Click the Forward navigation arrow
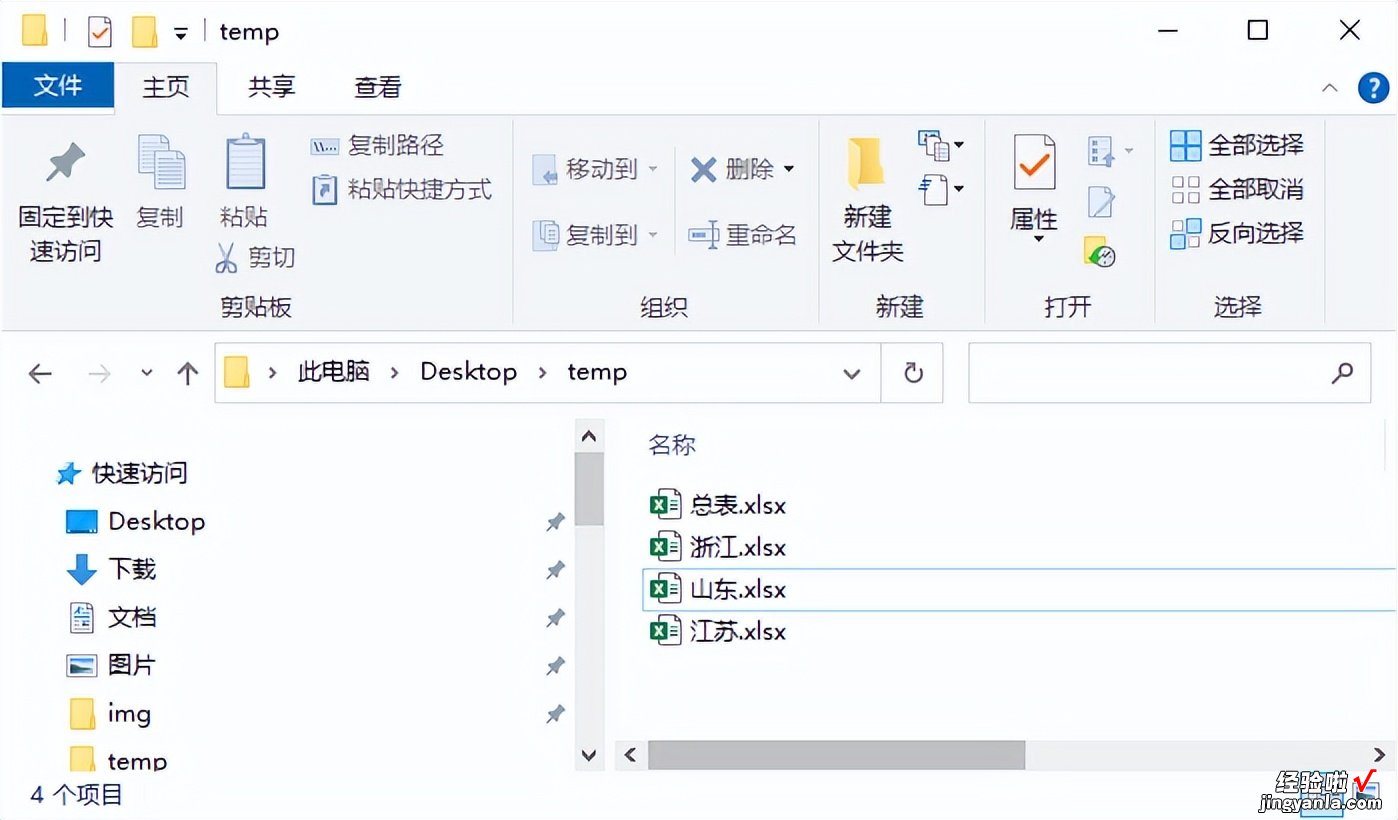The image size is (1398, 820). tap(100, 374)
